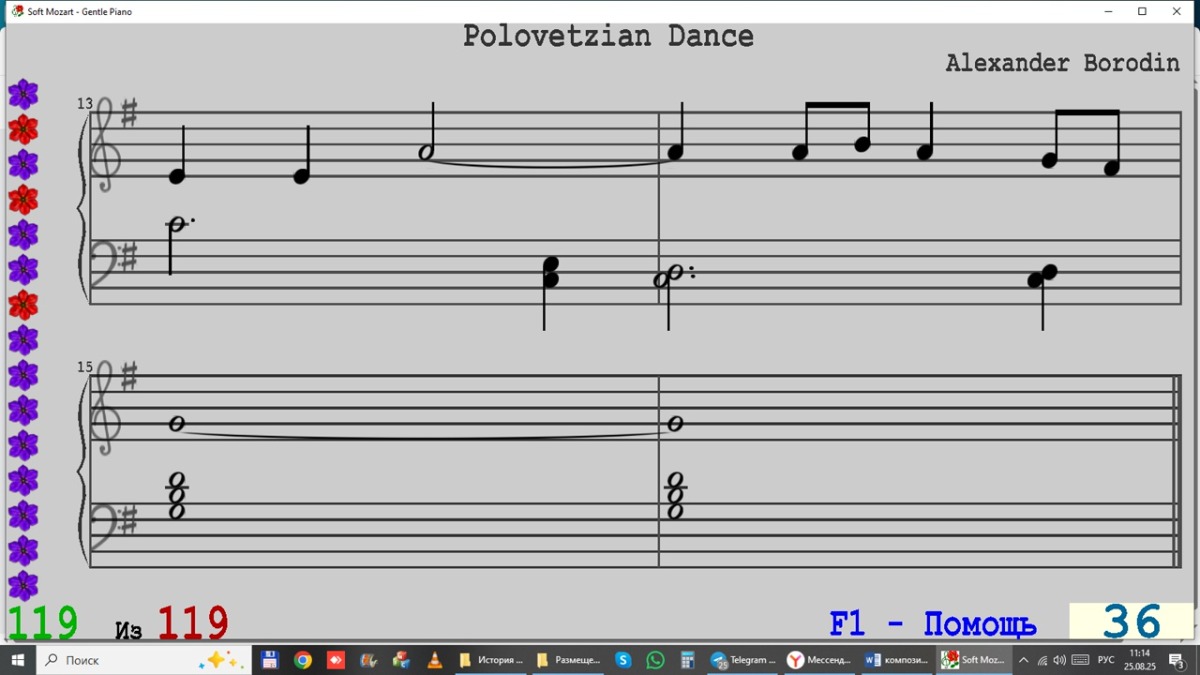Click the F1 - Помощь help label
The width and height of the screenshot is (1200, 675).
[x=933, y=624]
